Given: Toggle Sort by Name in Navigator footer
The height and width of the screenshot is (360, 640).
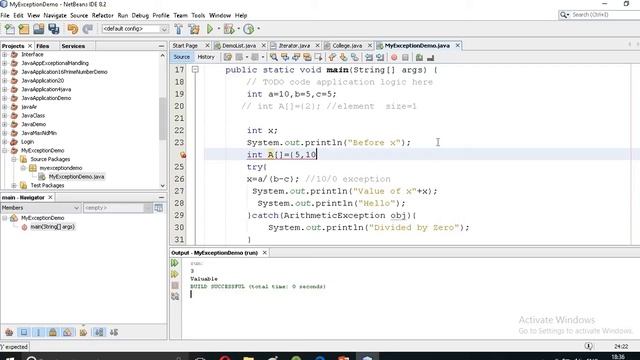Looking at the screenshot, I should point(99,332).
